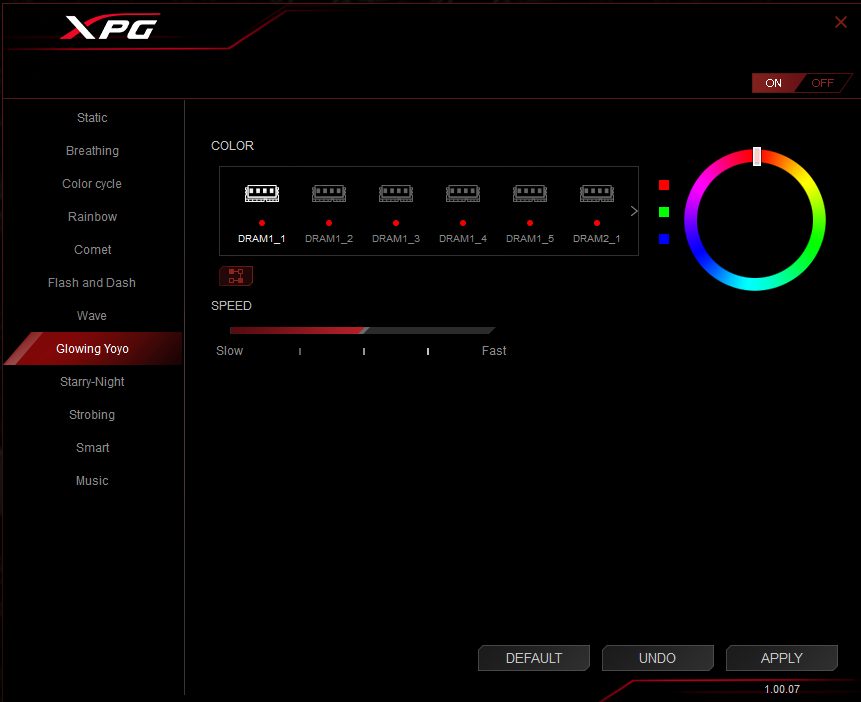Show next DRAM modules with right chevron
Screen dimensions: 861x702
pyautogui.click(x=634, y=211)
